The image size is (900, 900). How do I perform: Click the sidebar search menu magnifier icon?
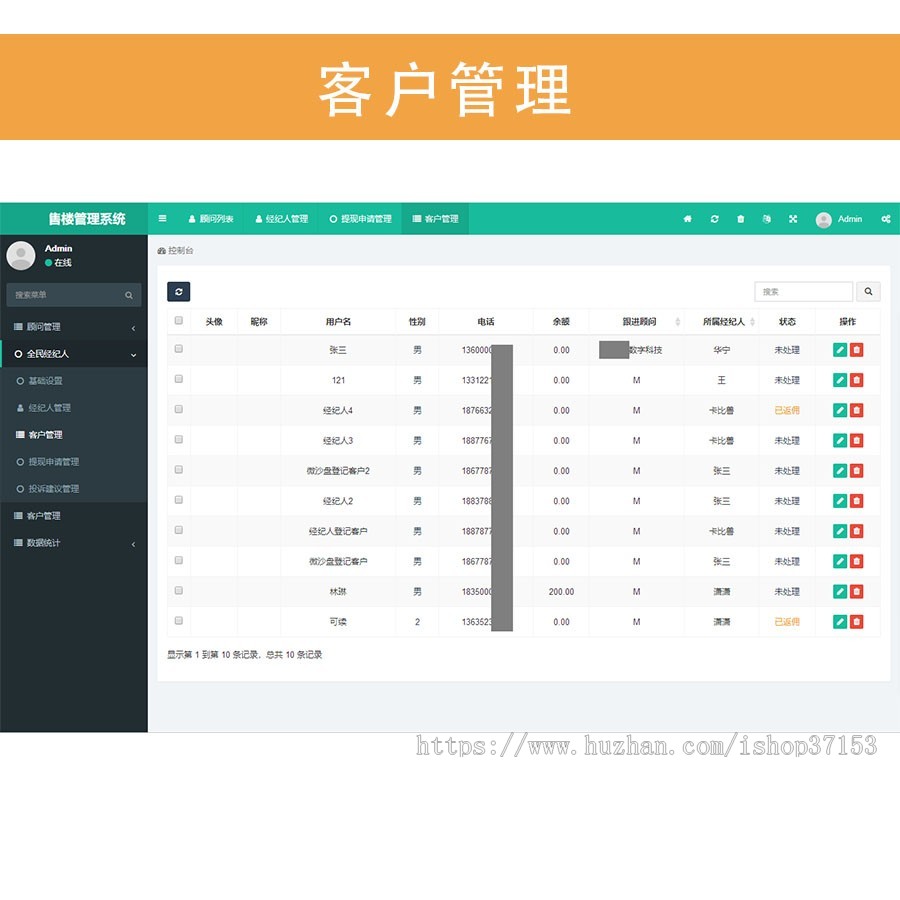tap(129, 295)
